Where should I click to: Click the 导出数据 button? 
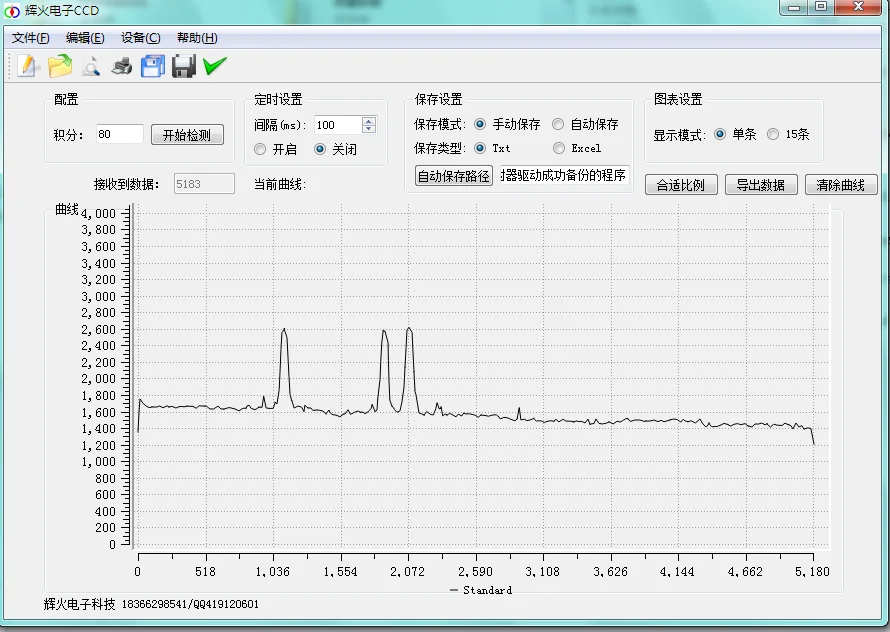pyautogui.click(x=761, y=185)
